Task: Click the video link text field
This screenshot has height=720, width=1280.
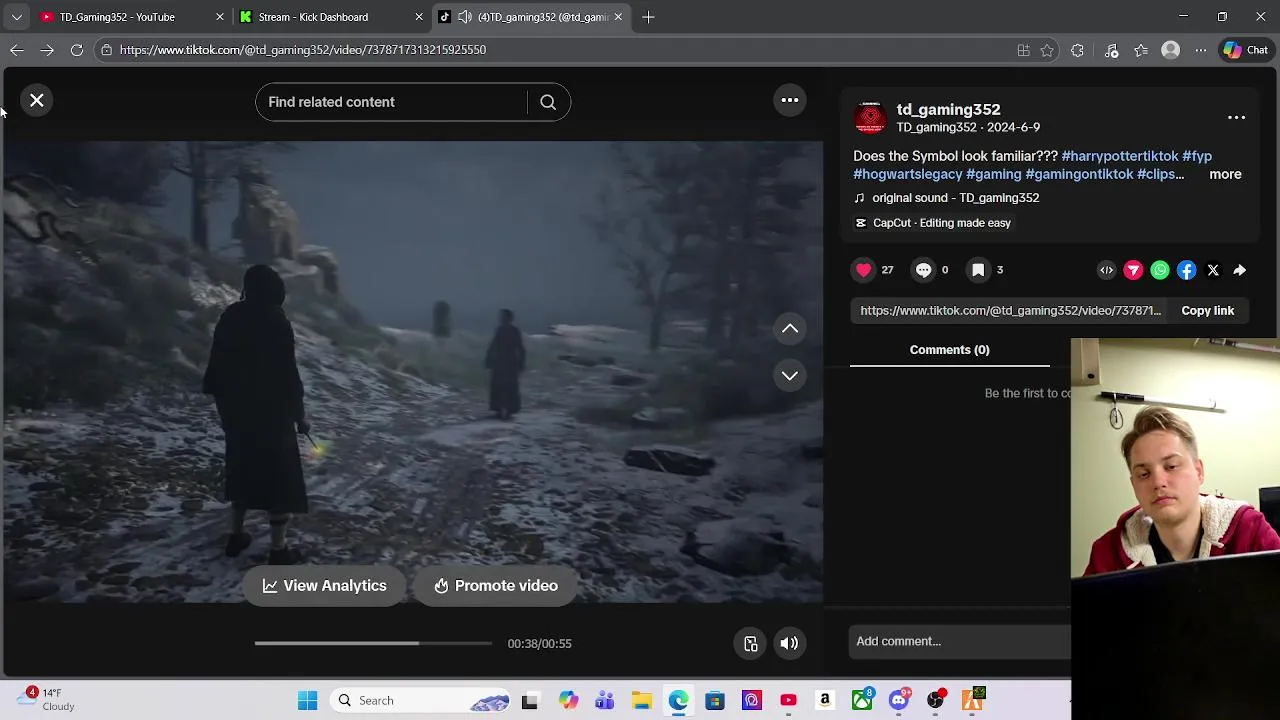Action: point(1010,311)
